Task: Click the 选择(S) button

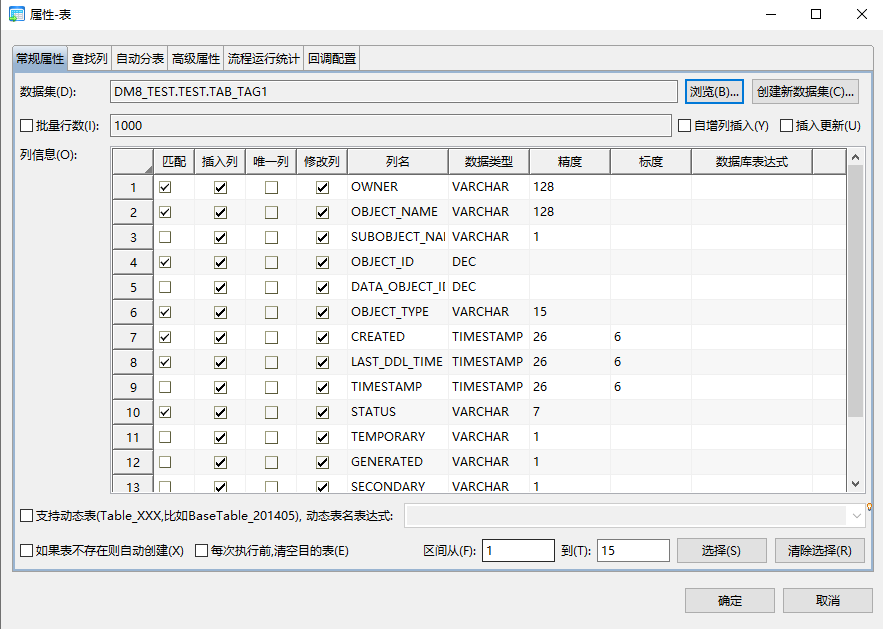Action: (721, 551)
